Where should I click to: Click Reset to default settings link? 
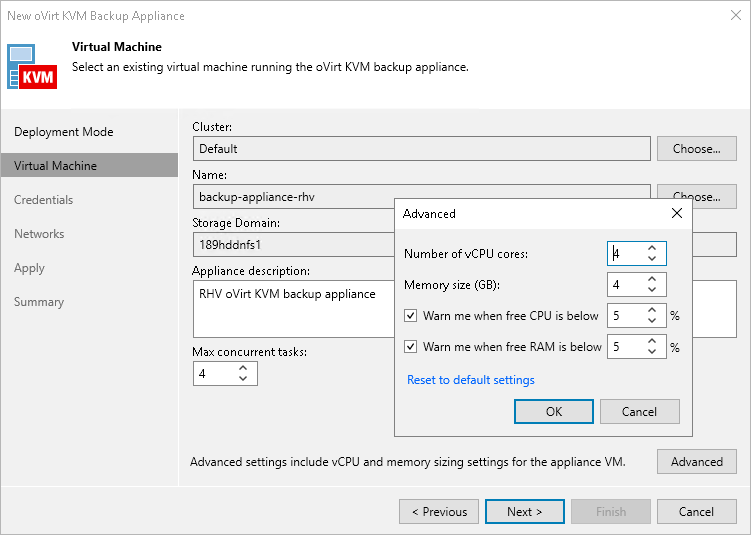(471, 380)
